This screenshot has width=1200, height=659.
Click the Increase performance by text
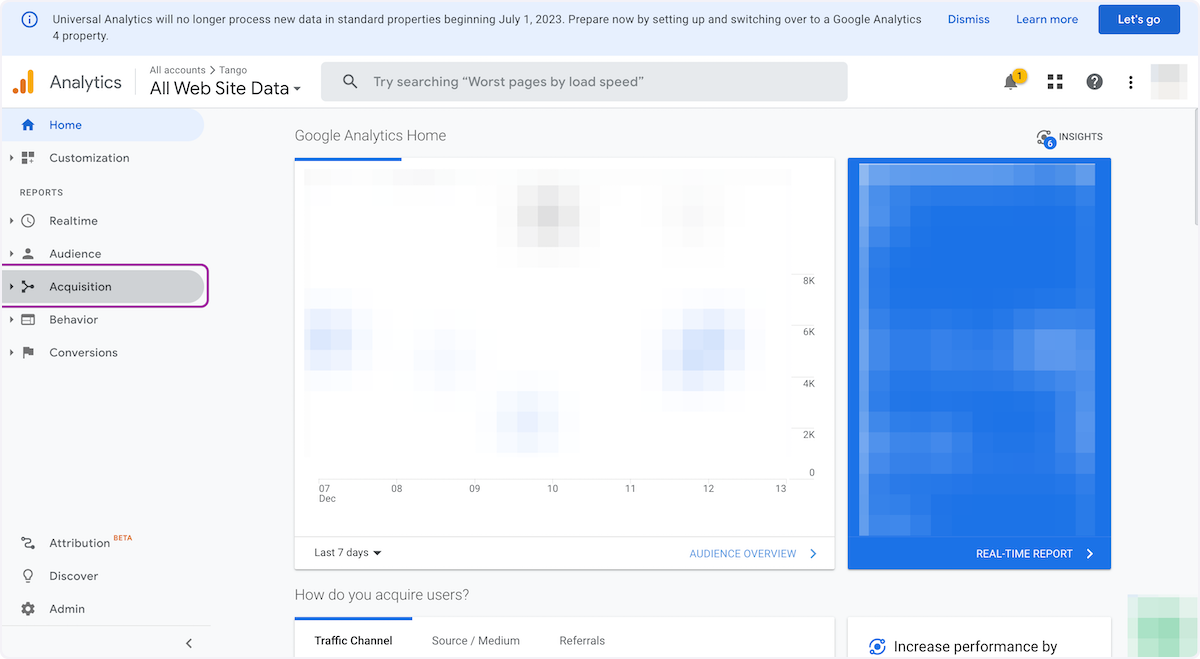tap(975, 647)
